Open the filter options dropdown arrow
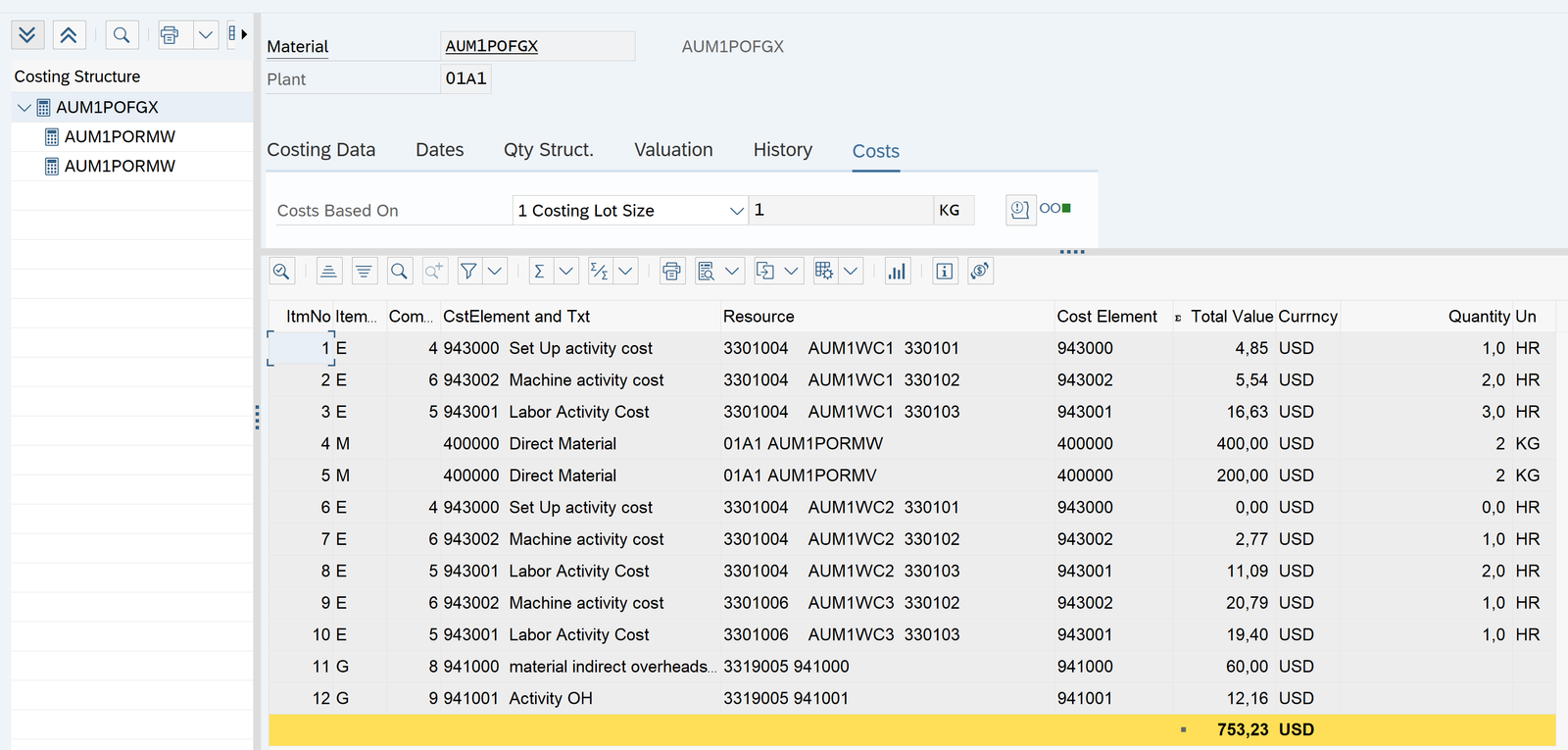This screenshot has width=1568, height=750. pos(495,272)
